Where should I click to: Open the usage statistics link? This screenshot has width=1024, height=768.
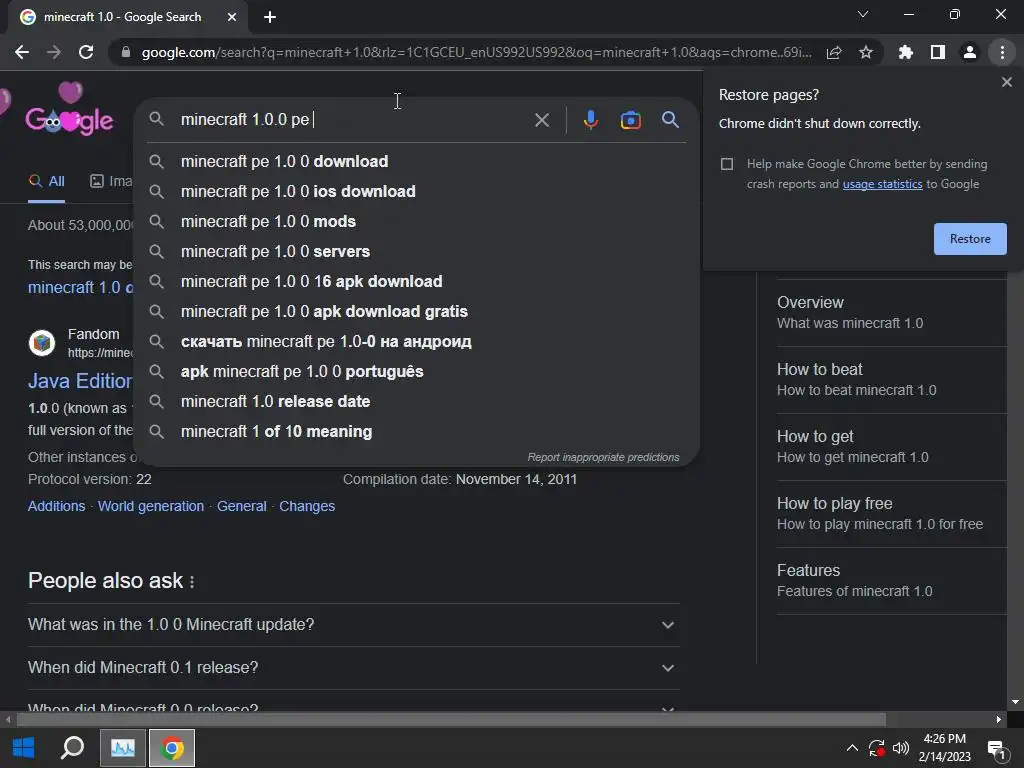coord(882,184)
